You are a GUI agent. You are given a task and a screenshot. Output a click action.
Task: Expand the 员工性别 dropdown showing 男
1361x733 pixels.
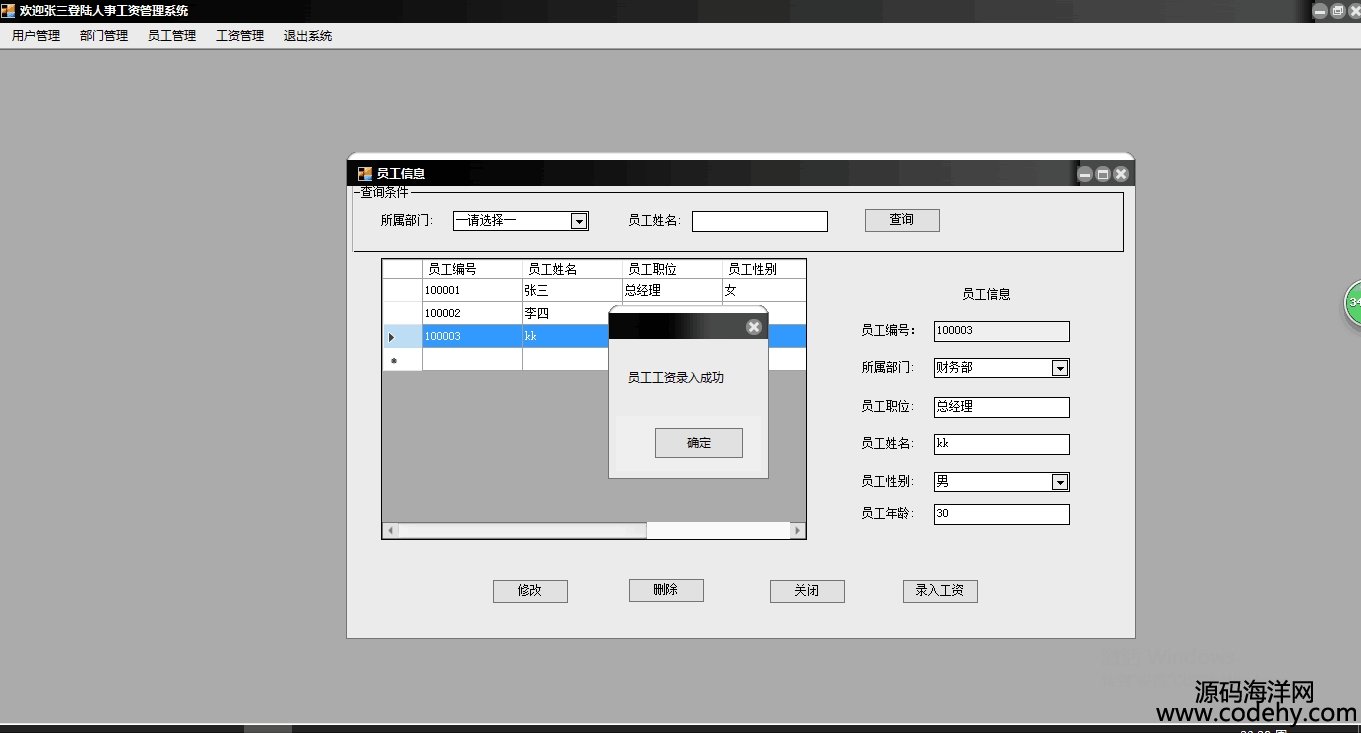1060,482
